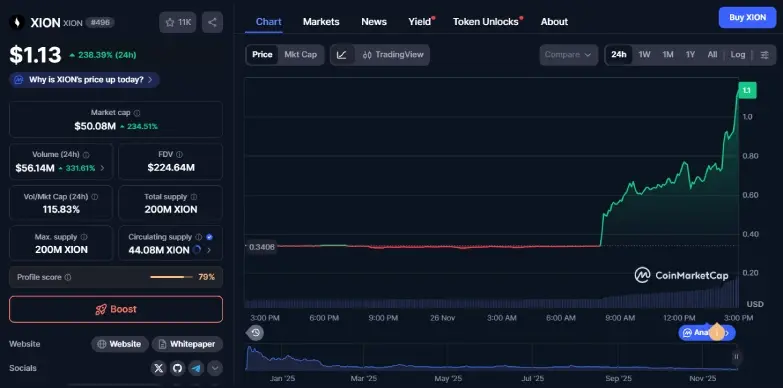783x388 pixels.
Task: Click the Analysis button under chart
Action: coord(707,333)
